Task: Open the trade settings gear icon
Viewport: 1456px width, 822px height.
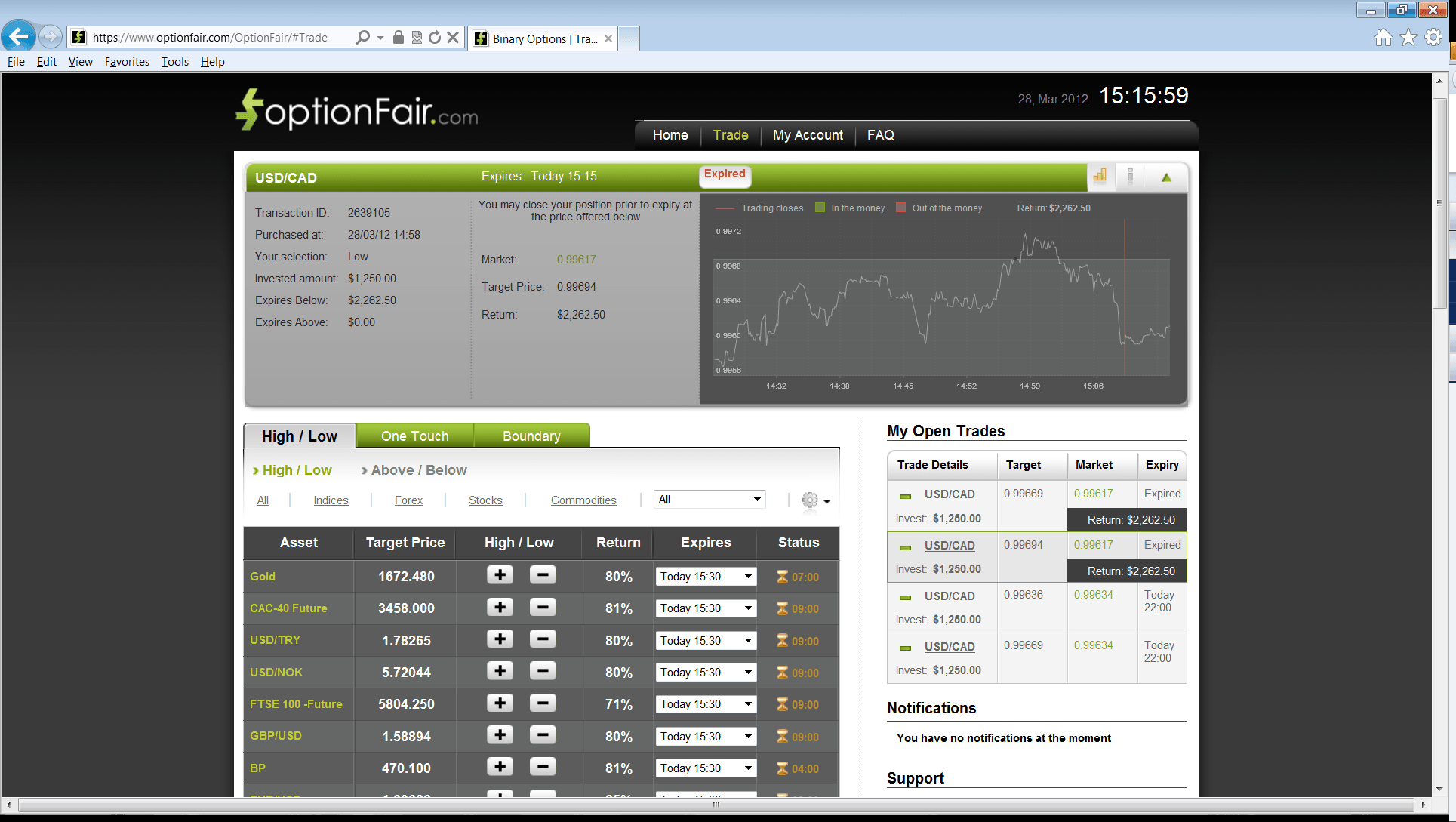Action: tap(808, 500)
